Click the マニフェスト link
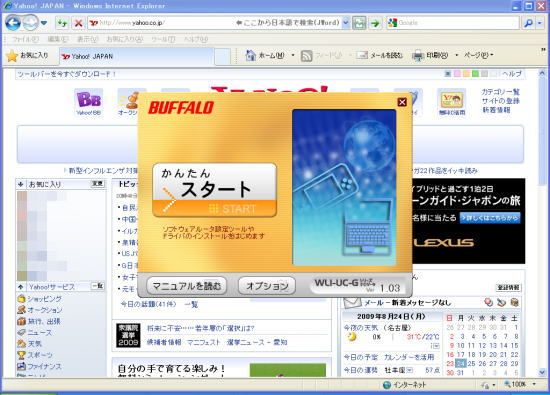Screen dimensions: 550x395 click(x=203, y=342)
